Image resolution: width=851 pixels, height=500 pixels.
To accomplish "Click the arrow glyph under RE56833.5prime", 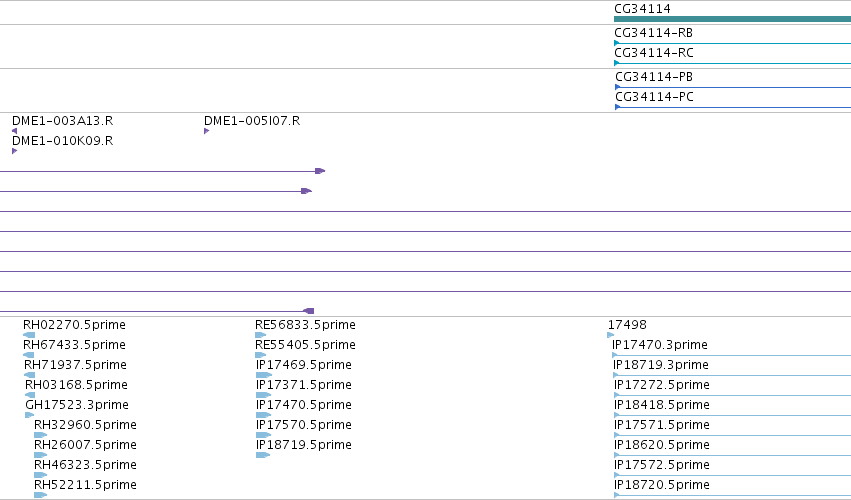I will 261,335.
